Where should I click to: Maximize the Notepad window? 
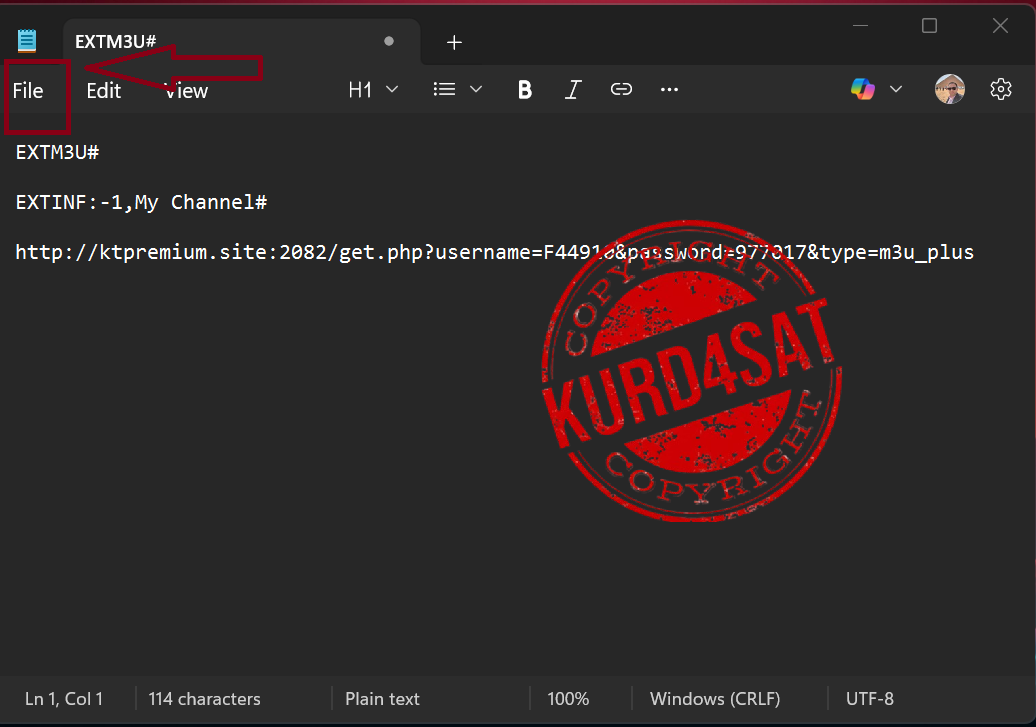(930, 26)
